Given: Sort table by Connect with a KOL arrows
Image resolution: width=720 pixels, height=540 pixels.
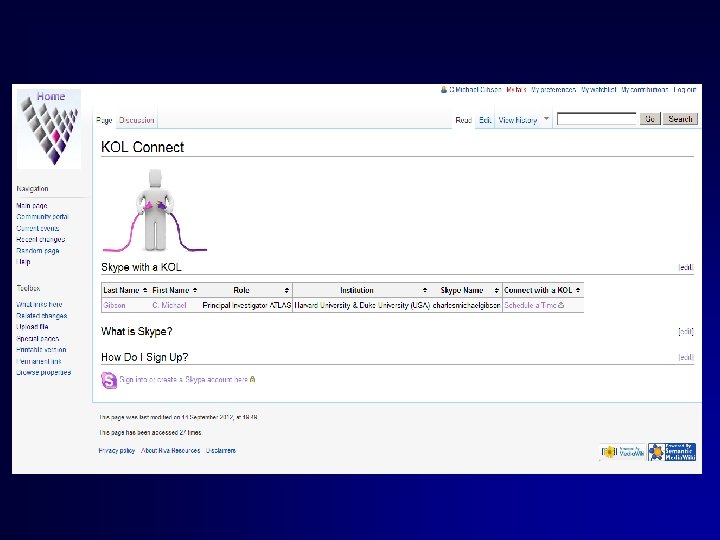Looking at the screenshot, I should (x=578, y=290).
